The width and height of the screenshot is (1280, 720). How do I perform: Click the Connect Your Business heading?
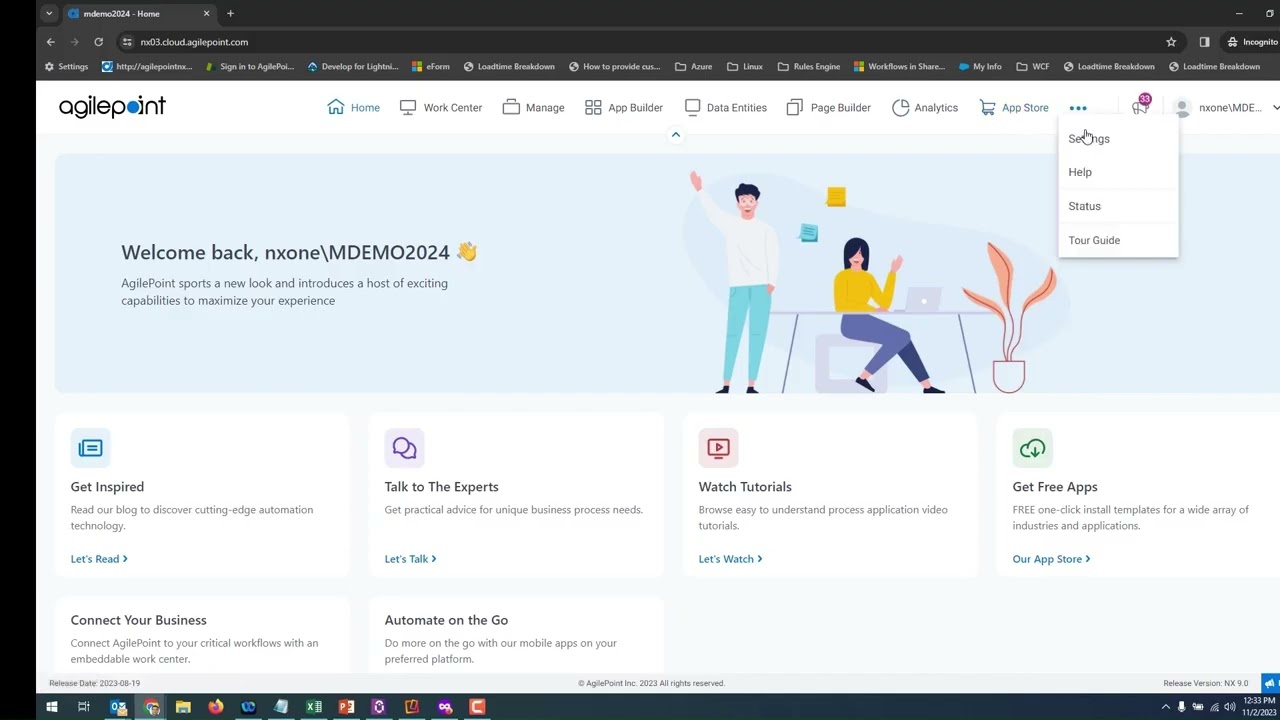click(138, 620)
